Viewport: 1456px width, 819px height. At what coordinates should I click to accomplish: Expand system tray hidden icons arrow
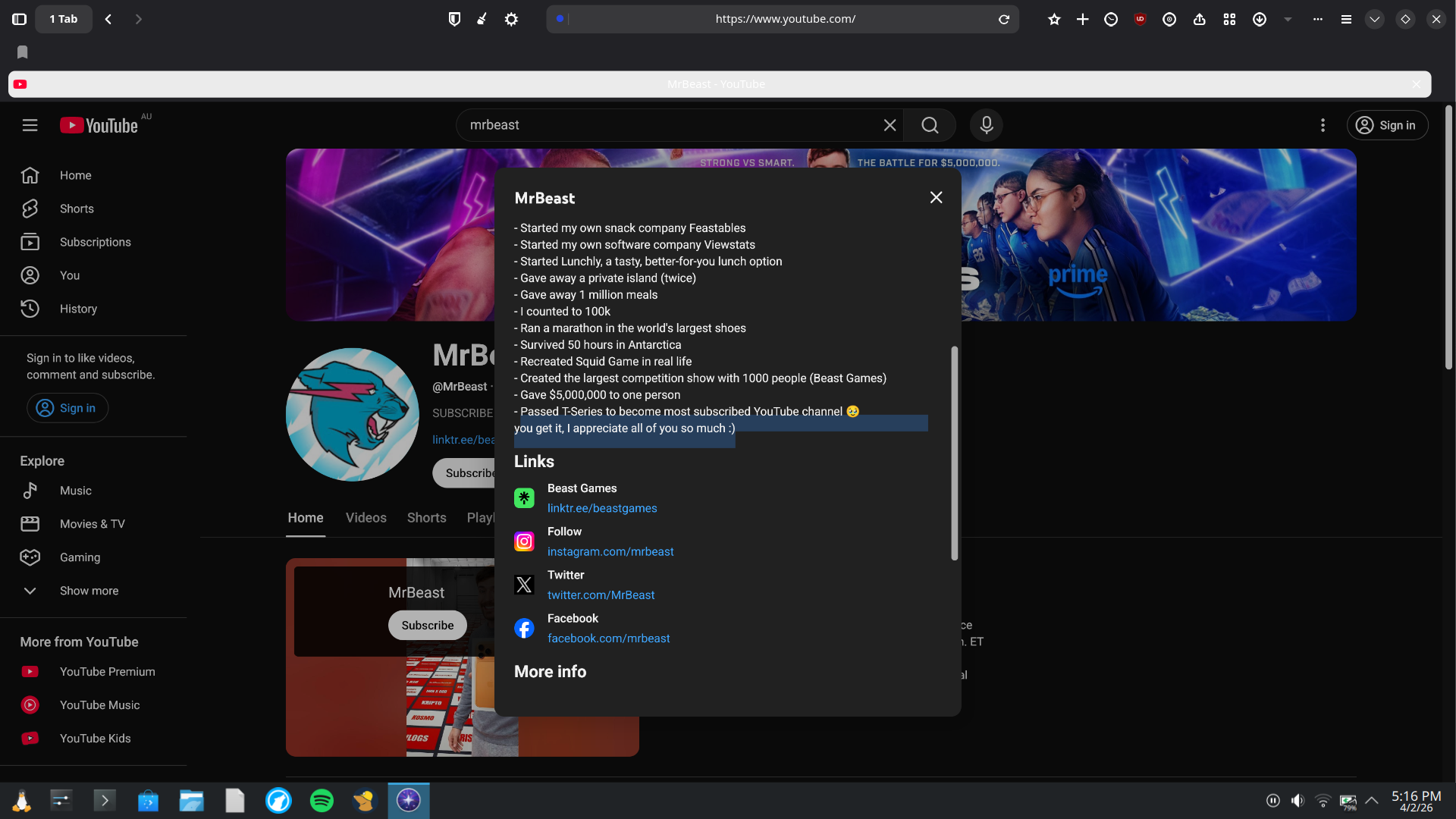point(1371,801)
